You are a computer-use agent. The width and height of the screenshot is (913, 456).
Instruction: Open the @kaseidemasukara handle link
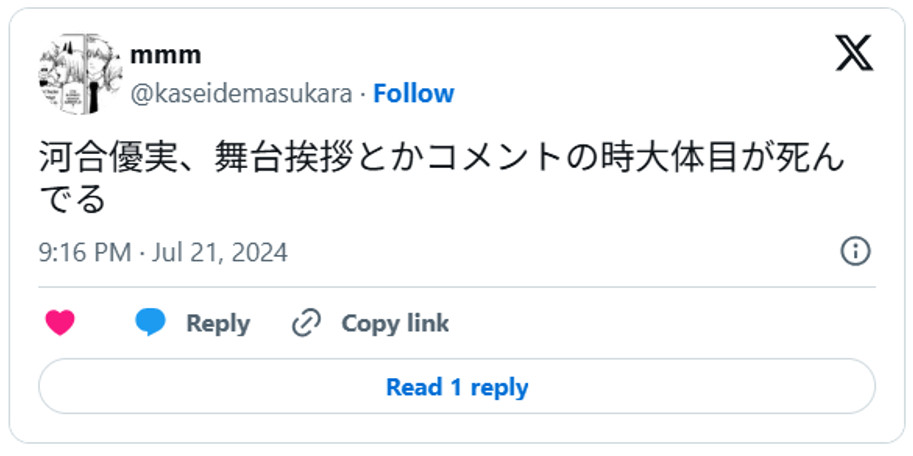pyautogui.click(x=241, y=94)
